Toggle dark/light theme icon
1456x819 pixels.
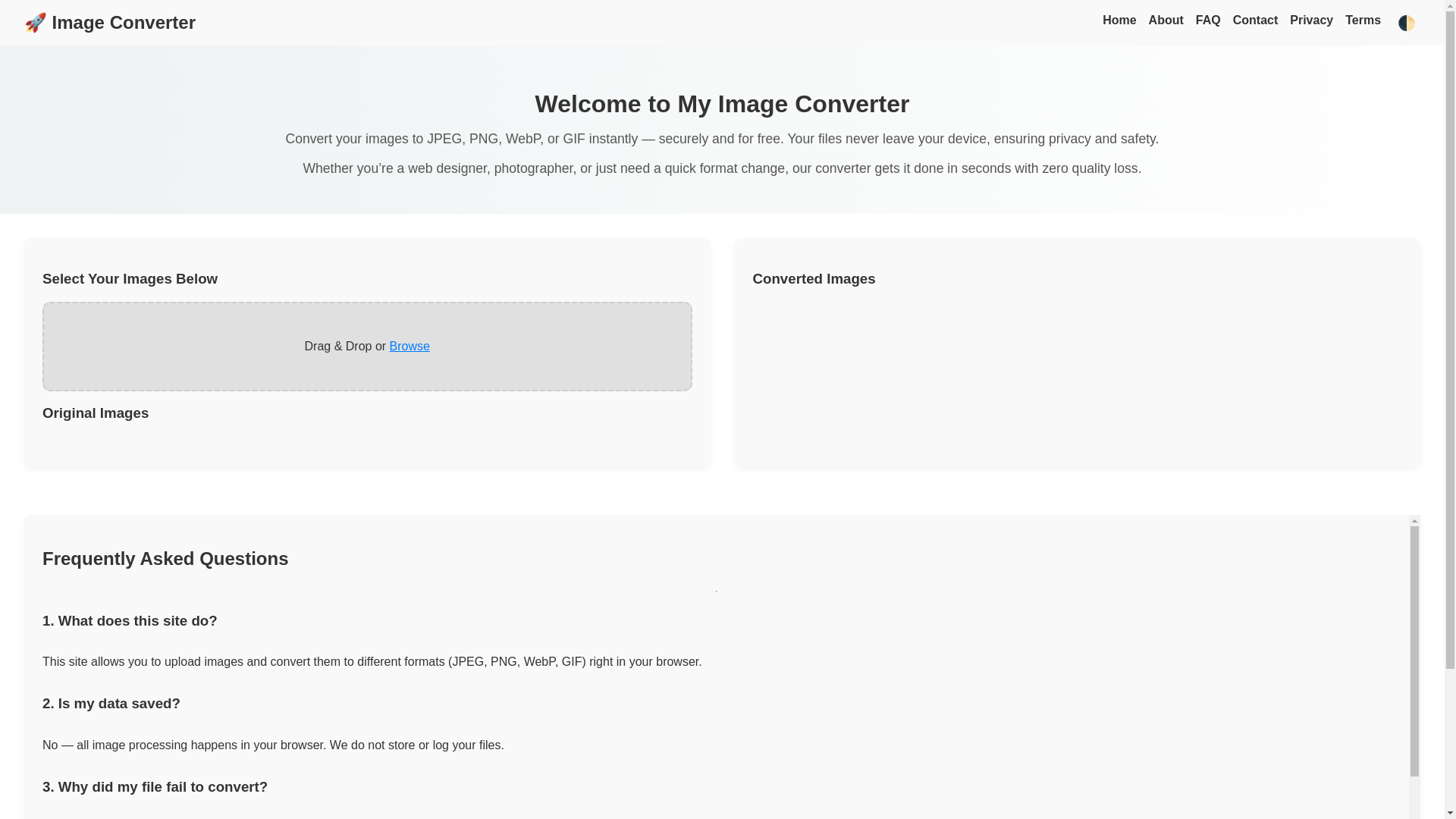(1406, 23)
